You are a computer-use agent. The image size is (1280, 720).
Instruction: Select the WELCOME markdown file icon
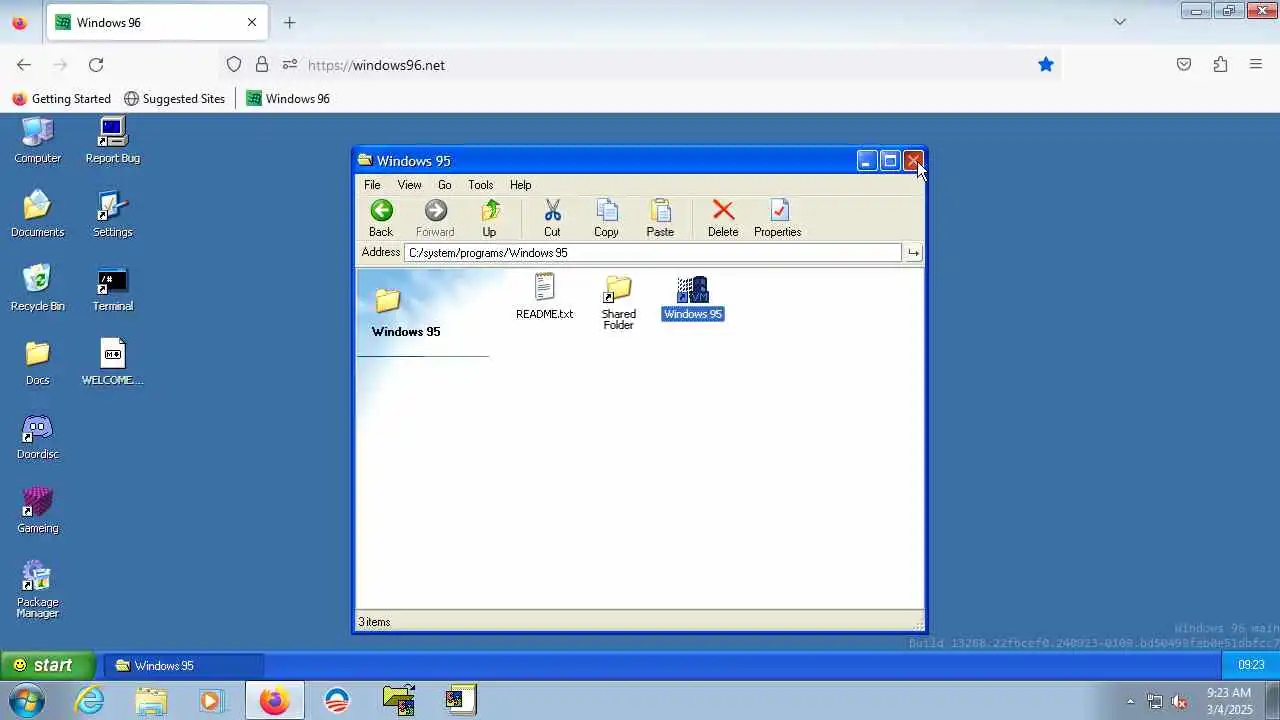[x=112, y=362]
